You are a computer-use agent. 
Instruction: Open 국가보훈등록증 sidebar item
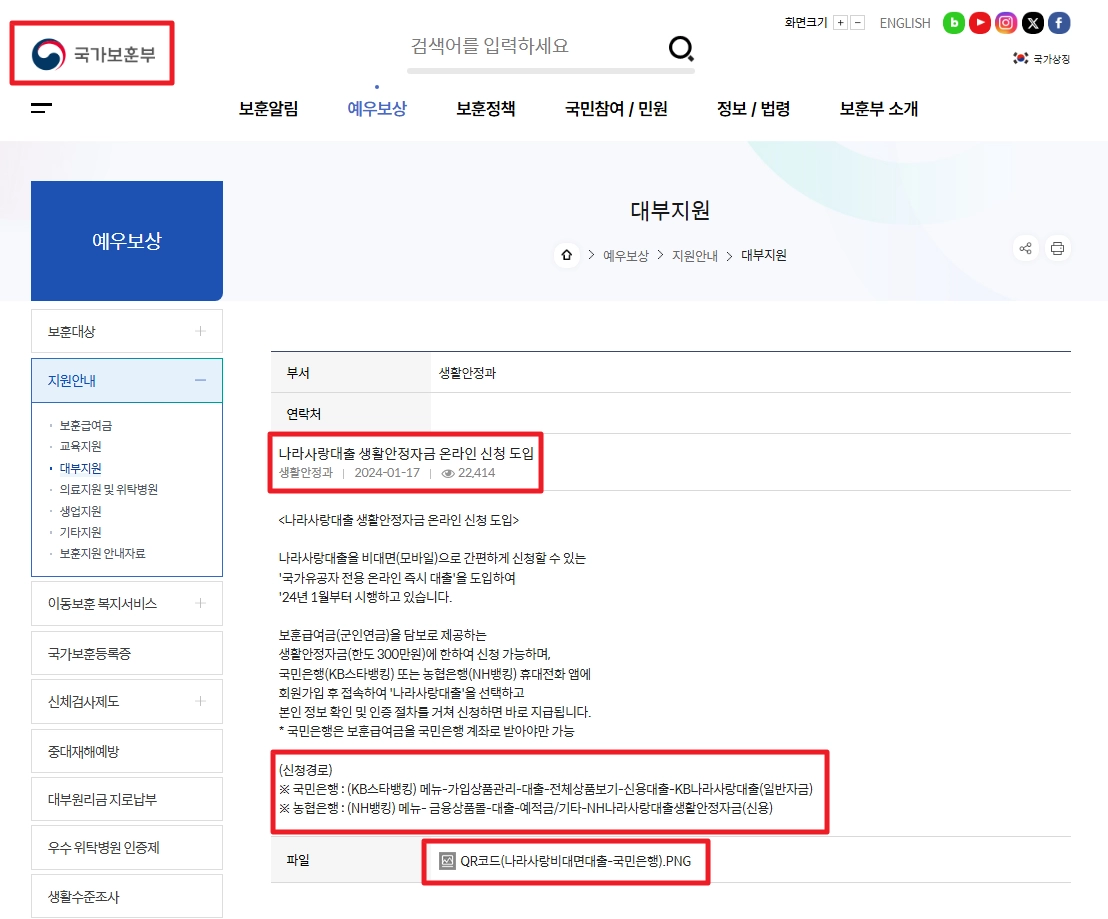(x=127, y=653)
